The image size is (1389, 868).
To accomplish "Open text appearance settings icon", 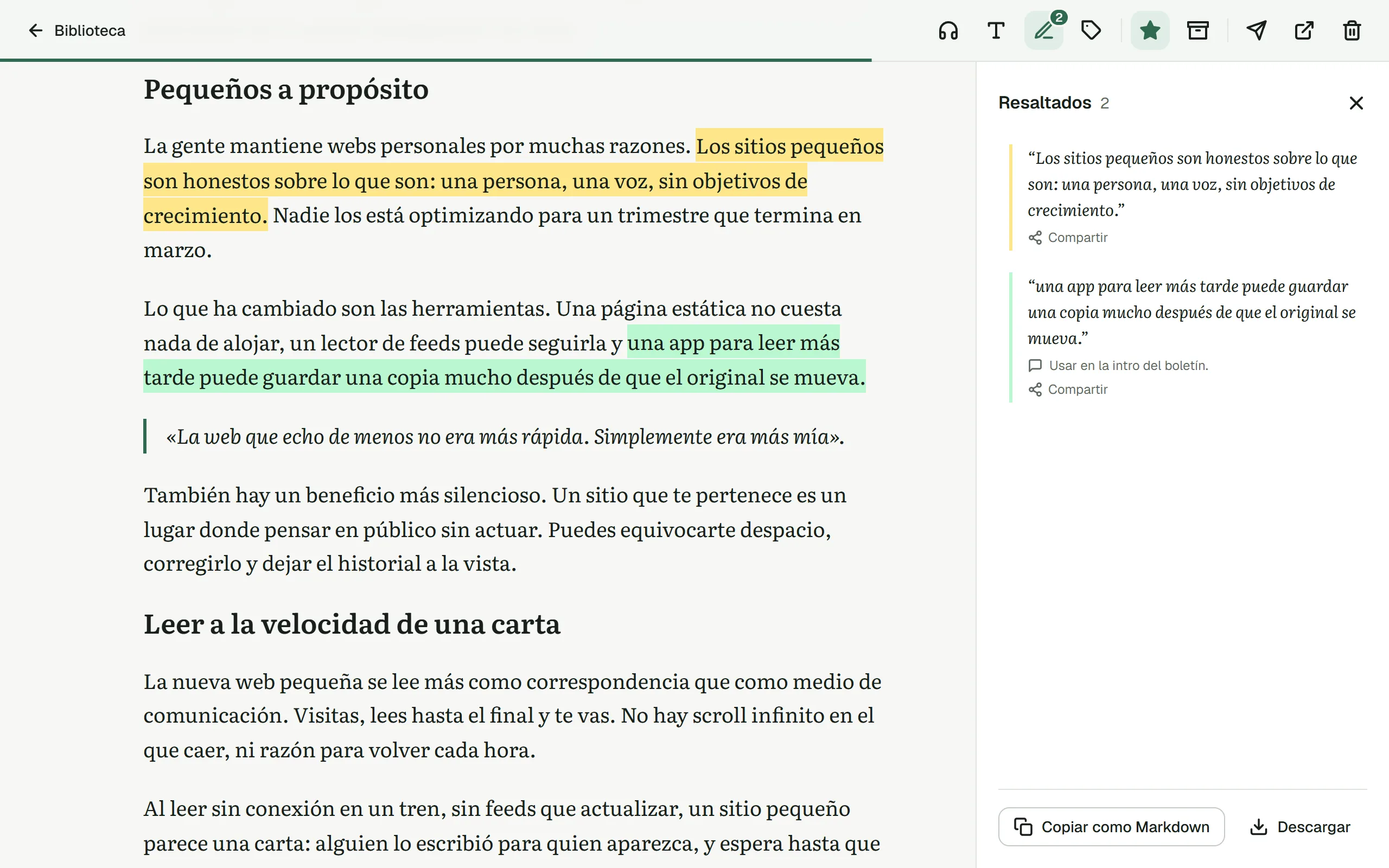I will pos(996,30).
